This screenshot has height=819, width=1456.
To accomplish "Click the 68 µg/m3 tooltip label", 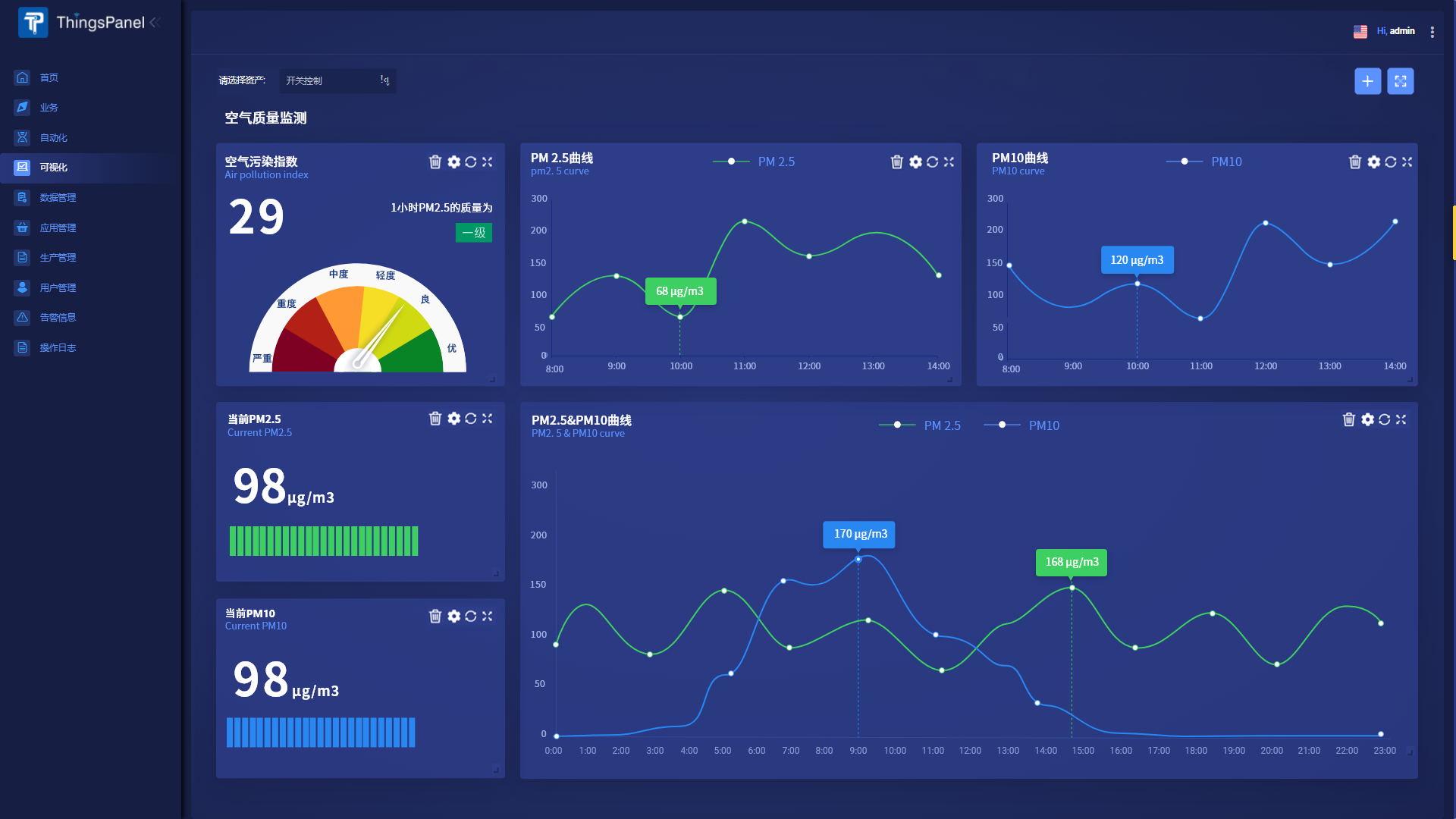I will pos(680,291).
